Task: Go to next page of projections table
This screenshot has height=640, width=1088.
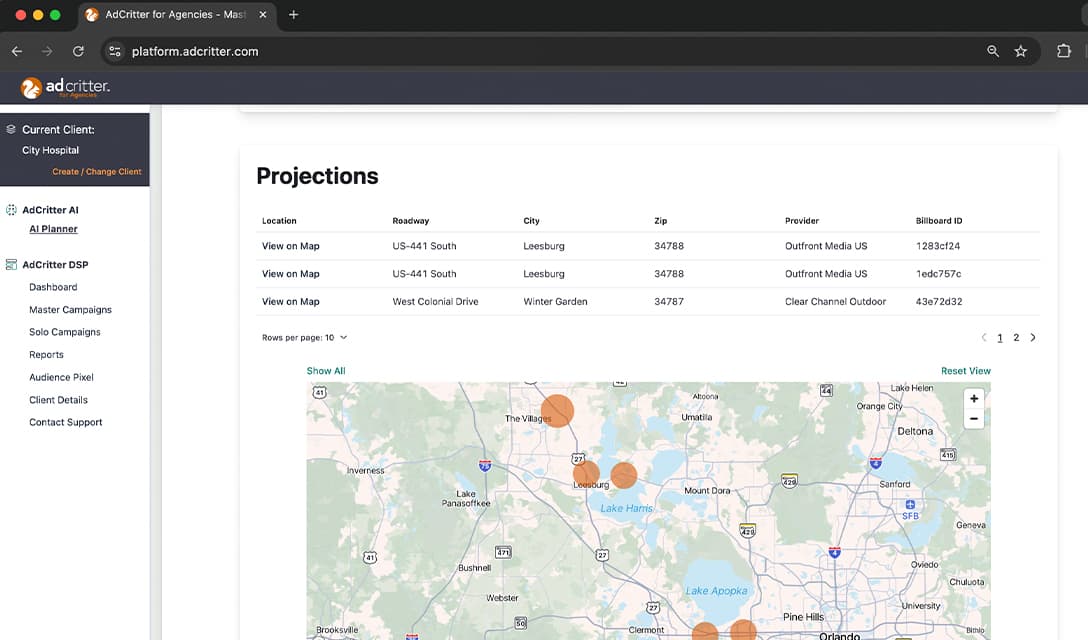Action: click(x=1033, y=338)
